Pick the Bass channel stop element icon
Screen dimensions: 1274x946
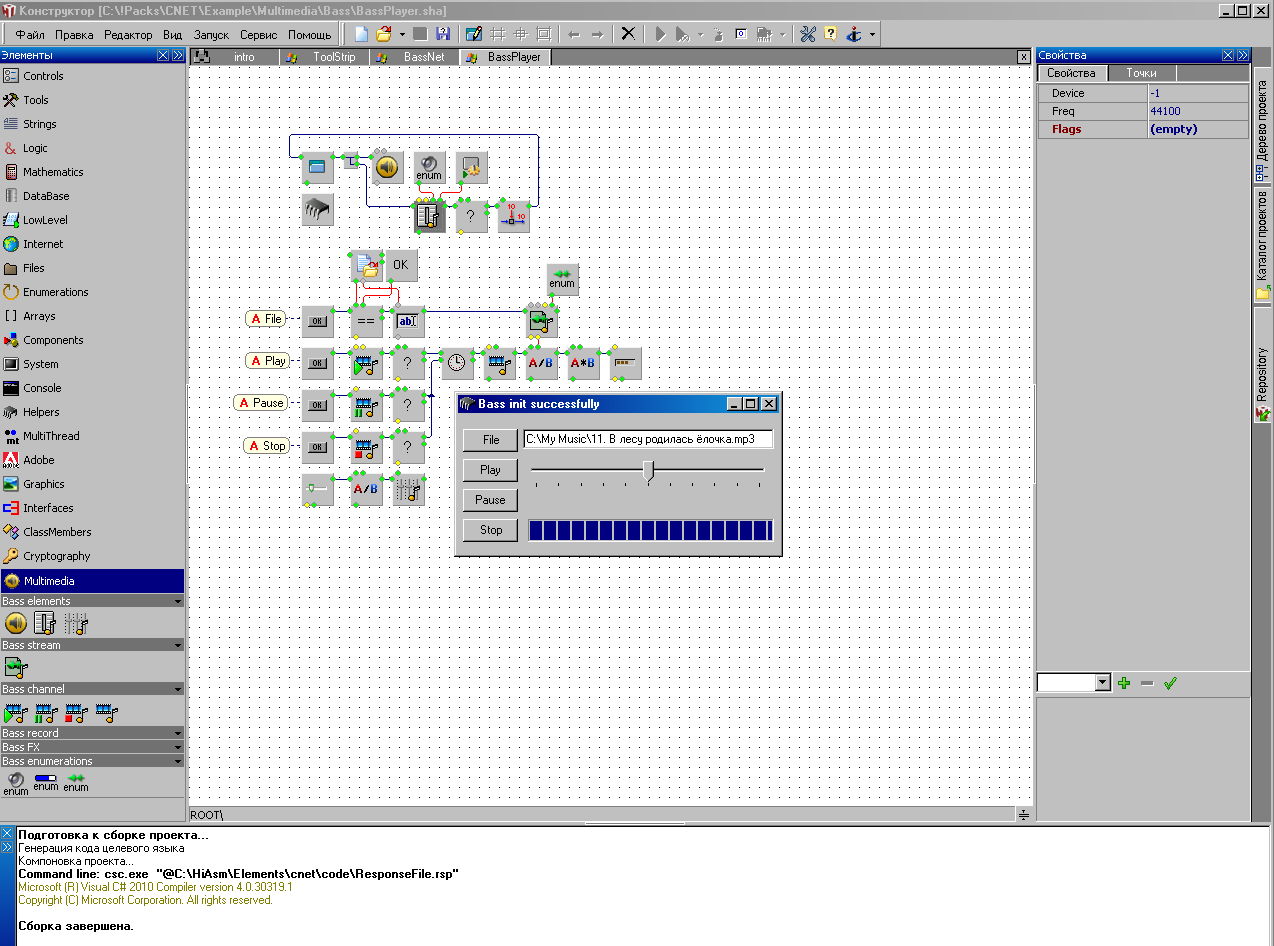pos(75,713)
